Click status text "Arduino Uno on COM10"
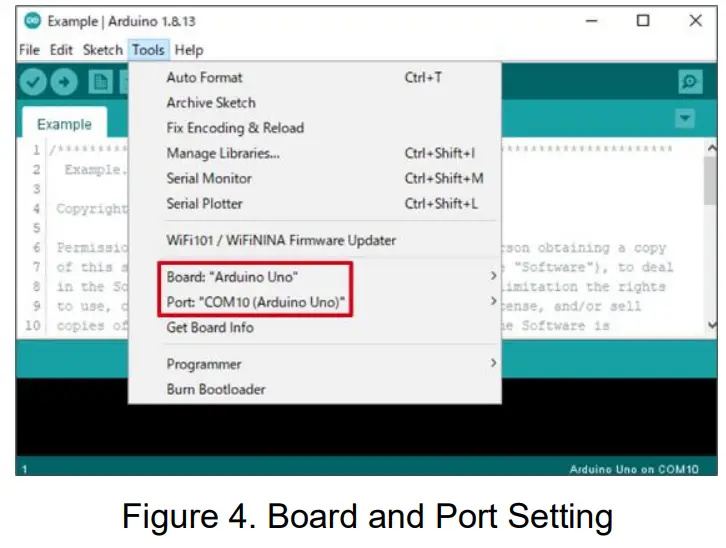This screenshot has height=548, width=726. coord(634,469)
